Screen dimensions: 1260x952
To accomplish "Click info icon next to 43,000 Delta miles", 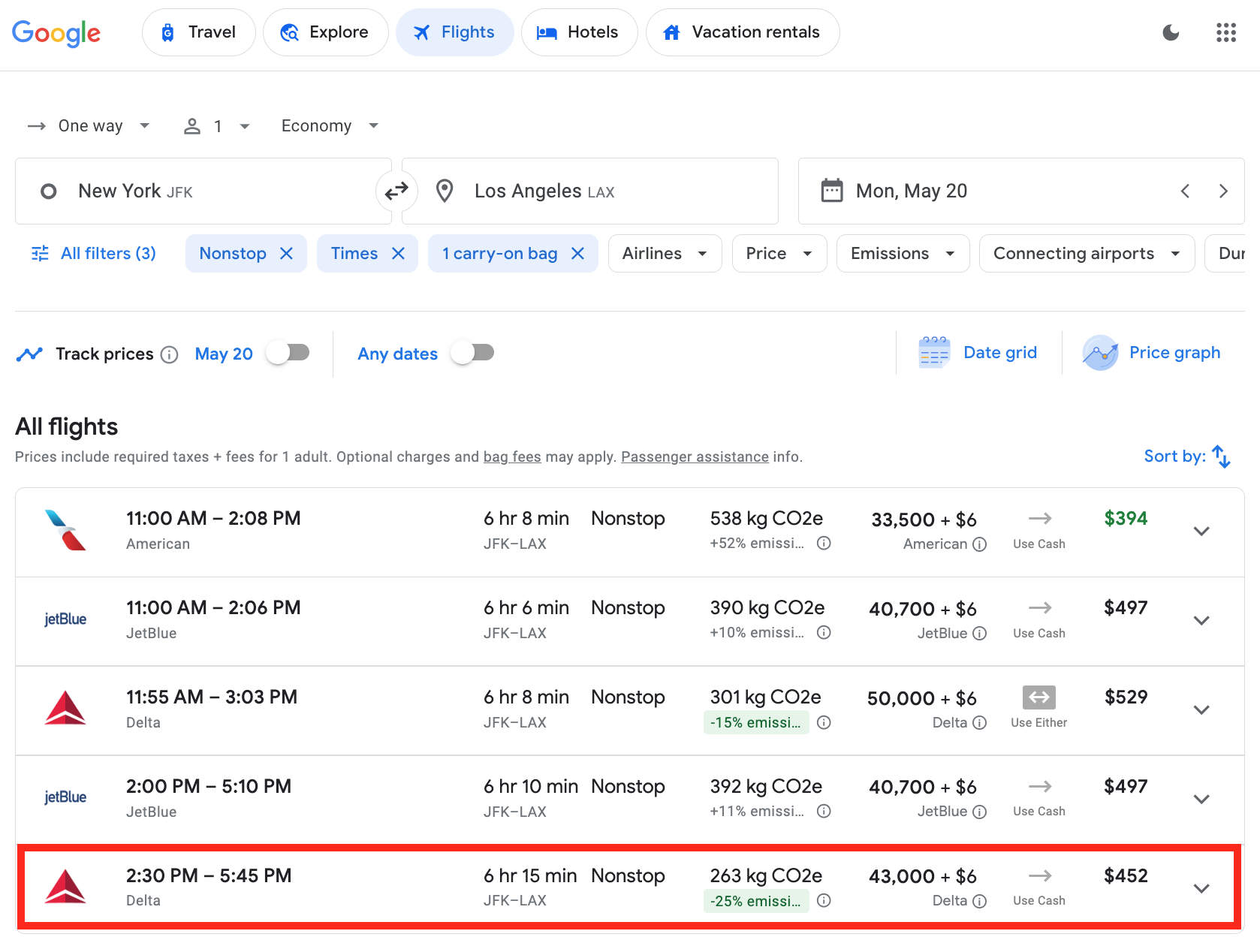I will (980, 901).
